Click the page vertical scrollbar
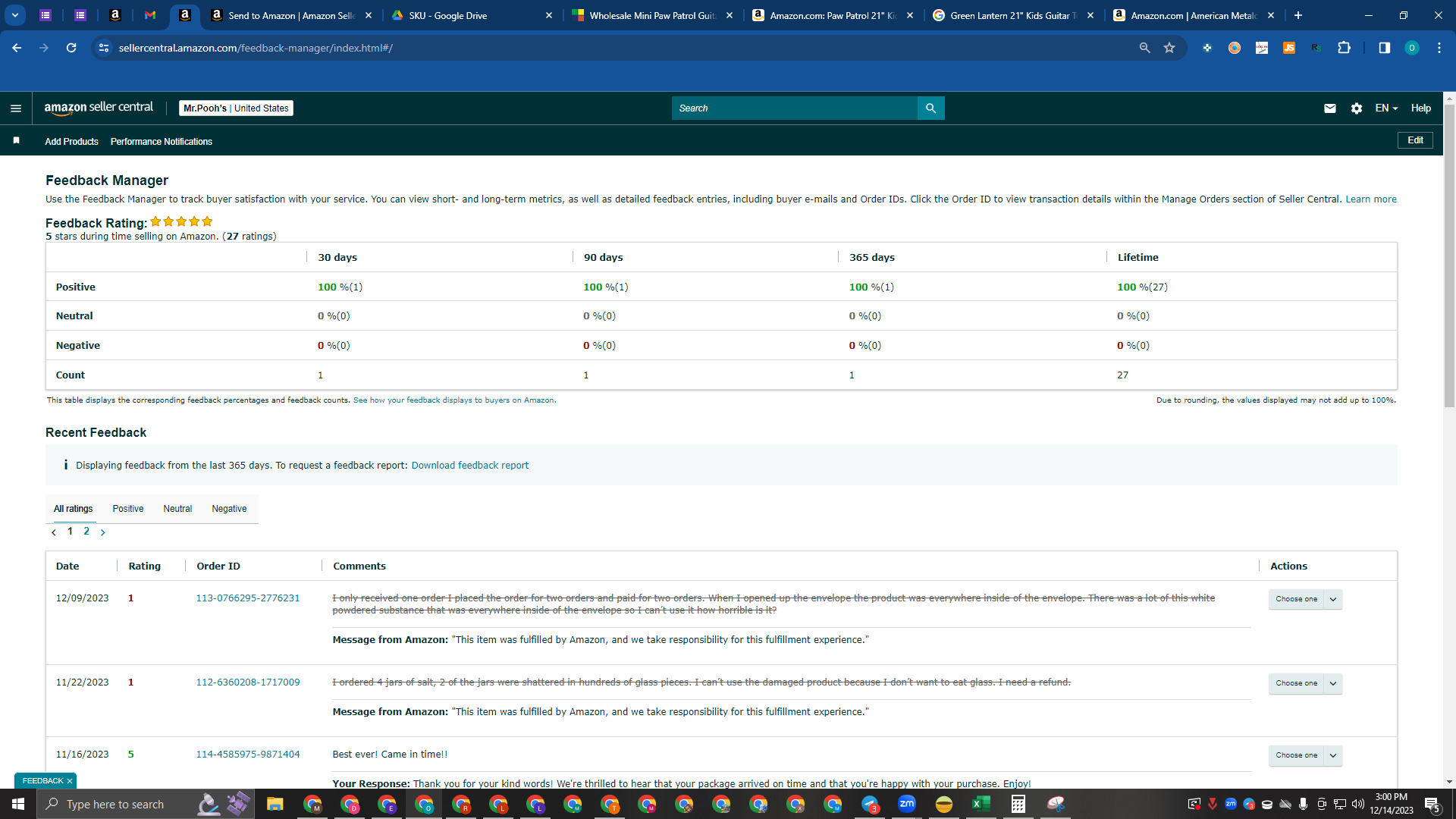 coord(1449,255)
